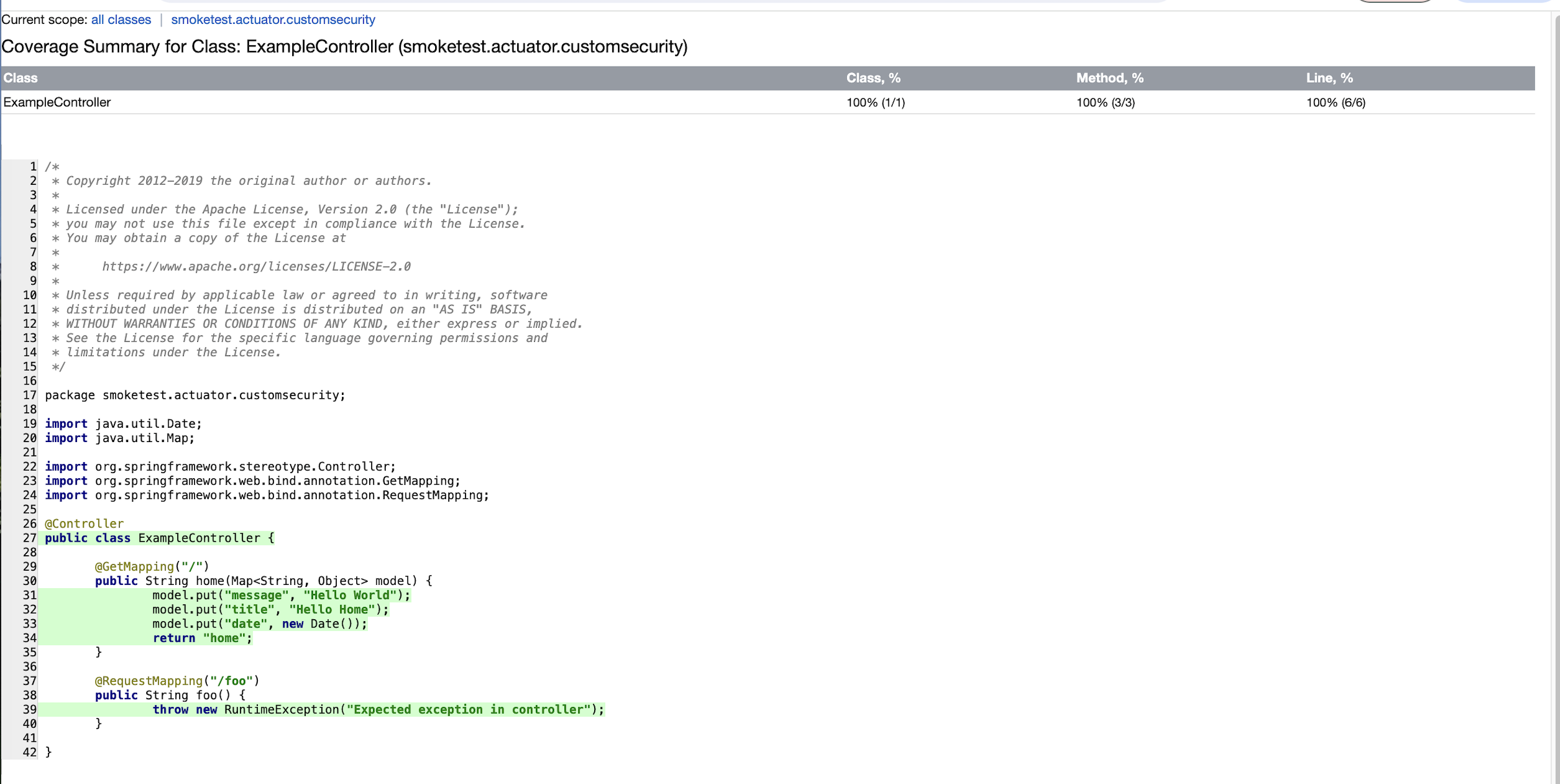Click the 100% (1/1) class coverage cell
1560x784 pixels.
875,102
